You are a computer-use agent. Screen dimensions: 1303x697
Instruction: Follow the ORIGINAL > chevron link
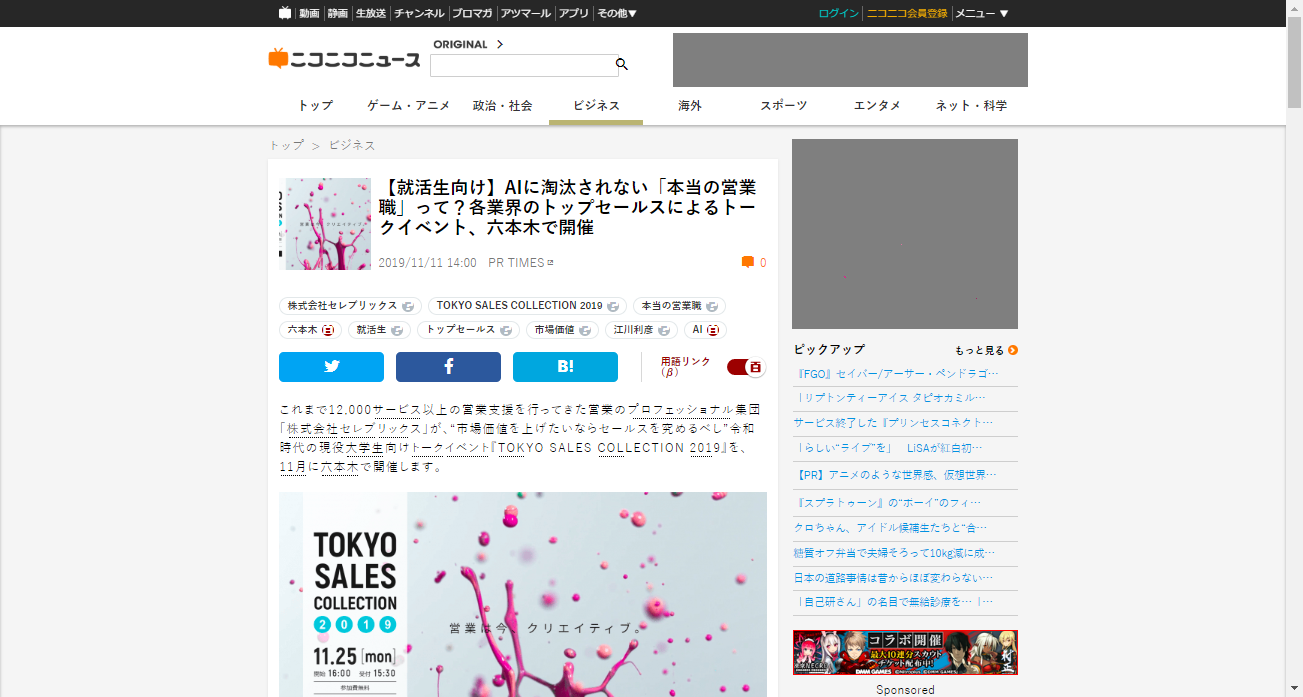(x=468, y=44)
